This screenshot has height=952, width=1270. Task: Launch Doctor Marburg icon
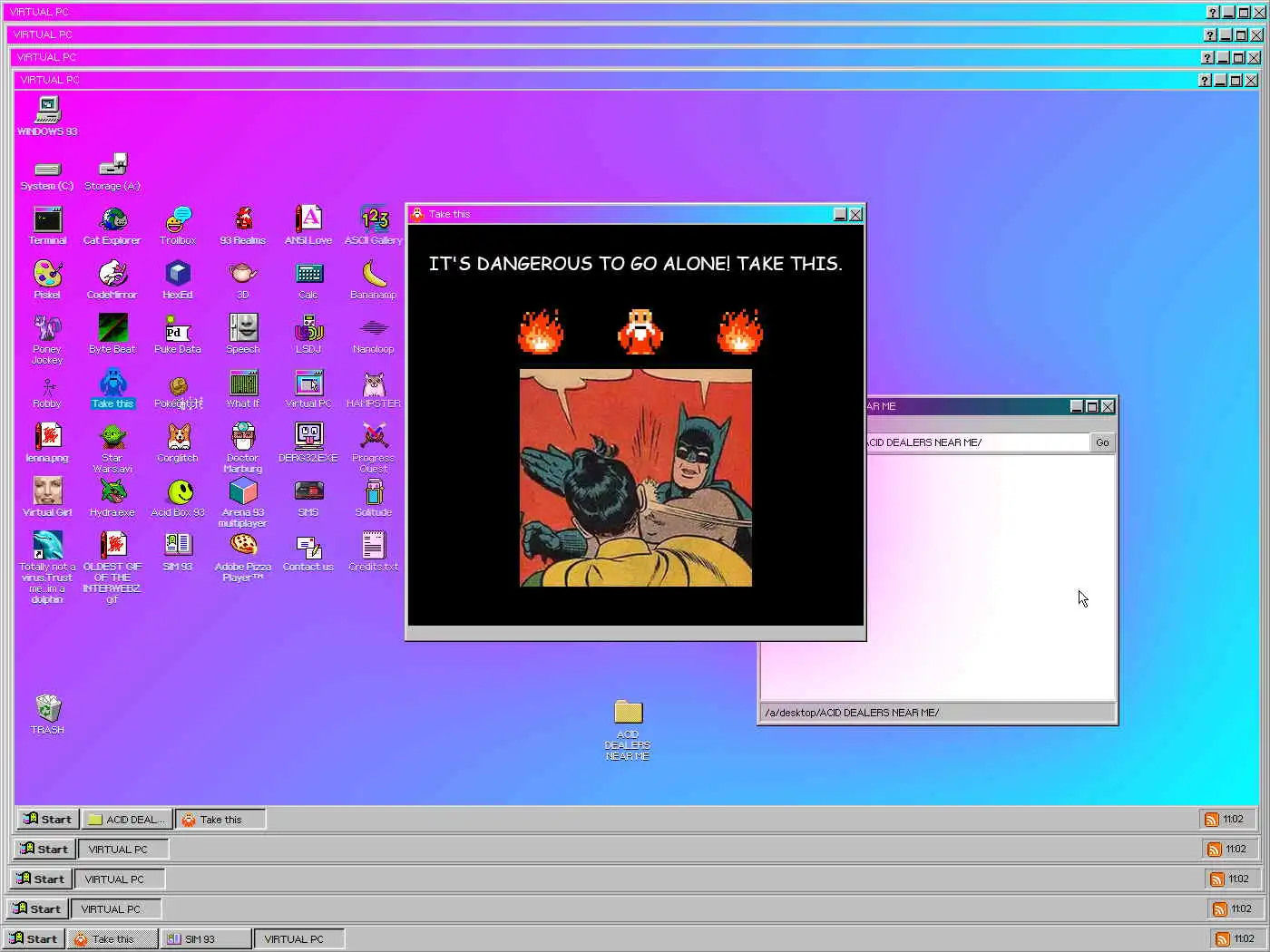[x=243, y=448]
